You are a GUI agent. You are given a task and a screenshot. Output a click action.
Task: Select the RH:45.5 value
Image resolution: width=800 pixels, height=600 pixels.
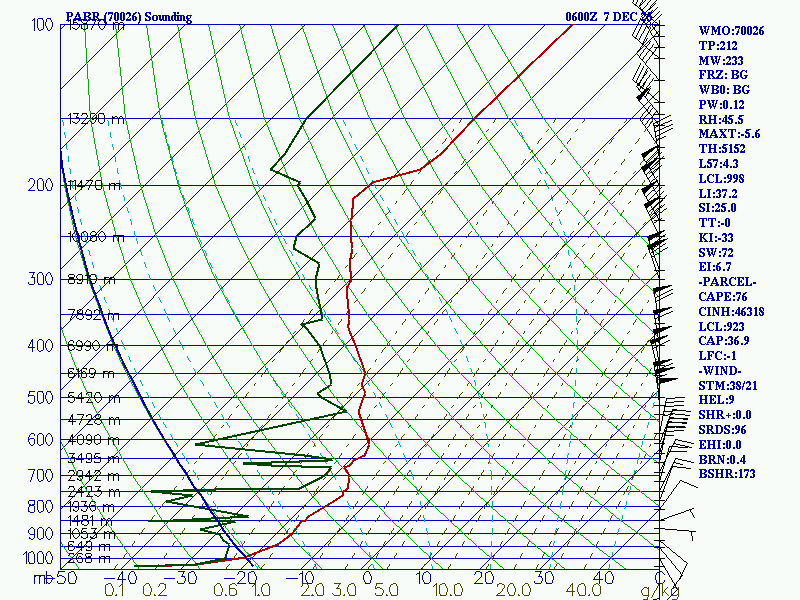tap(721, 119)
